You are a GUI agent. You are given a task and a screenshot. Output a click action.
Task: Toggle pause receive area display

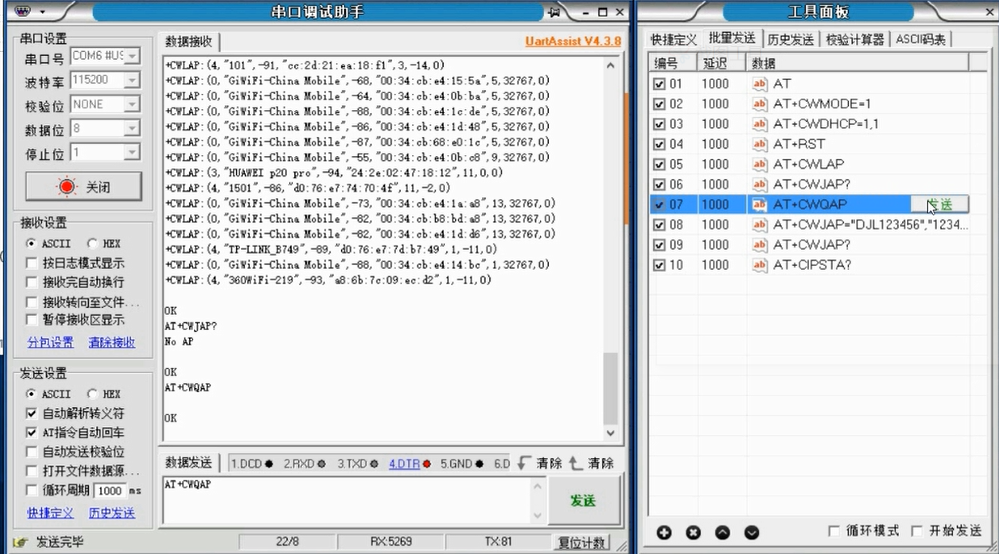coord(31,319)
